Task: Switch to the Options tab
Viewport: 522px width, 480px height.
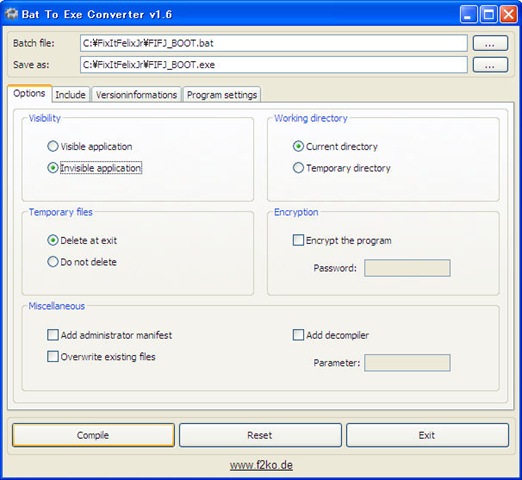Action: point(29,93)
